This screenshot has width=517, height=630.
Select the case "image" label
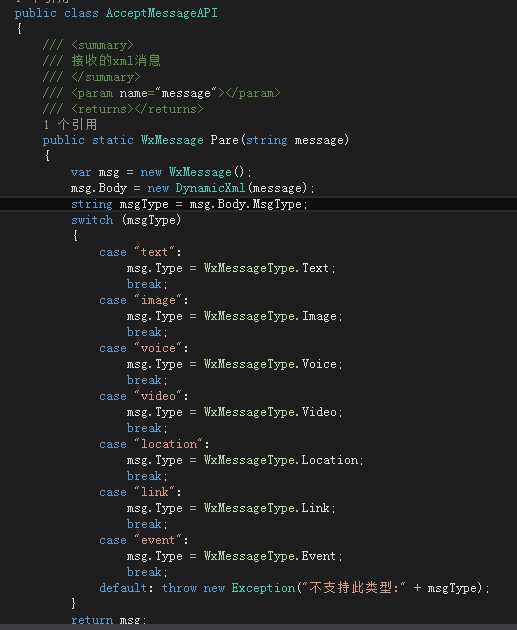[x=144, y=300]
